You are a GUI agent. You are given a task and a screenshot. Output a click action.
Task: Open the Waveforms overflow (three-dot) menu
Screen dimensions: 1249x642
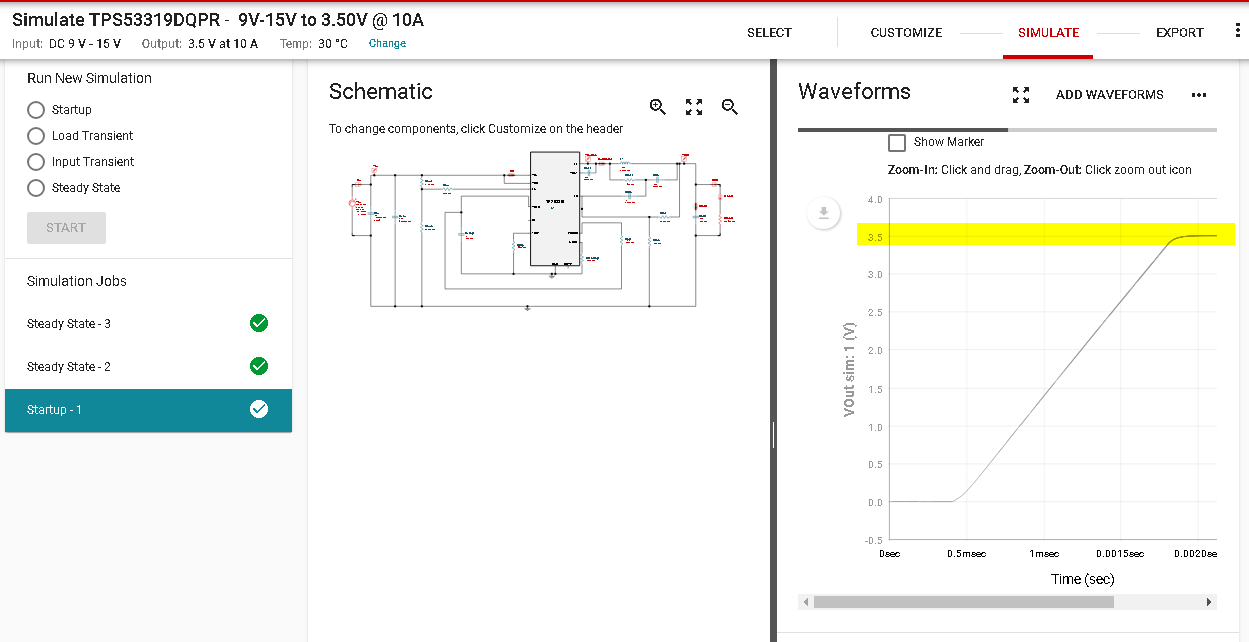point(1199,94)
